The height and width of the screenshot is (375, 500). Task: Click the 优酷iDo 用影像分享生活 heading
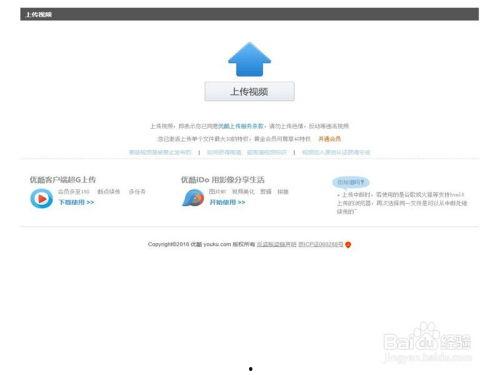coord(223,180)
